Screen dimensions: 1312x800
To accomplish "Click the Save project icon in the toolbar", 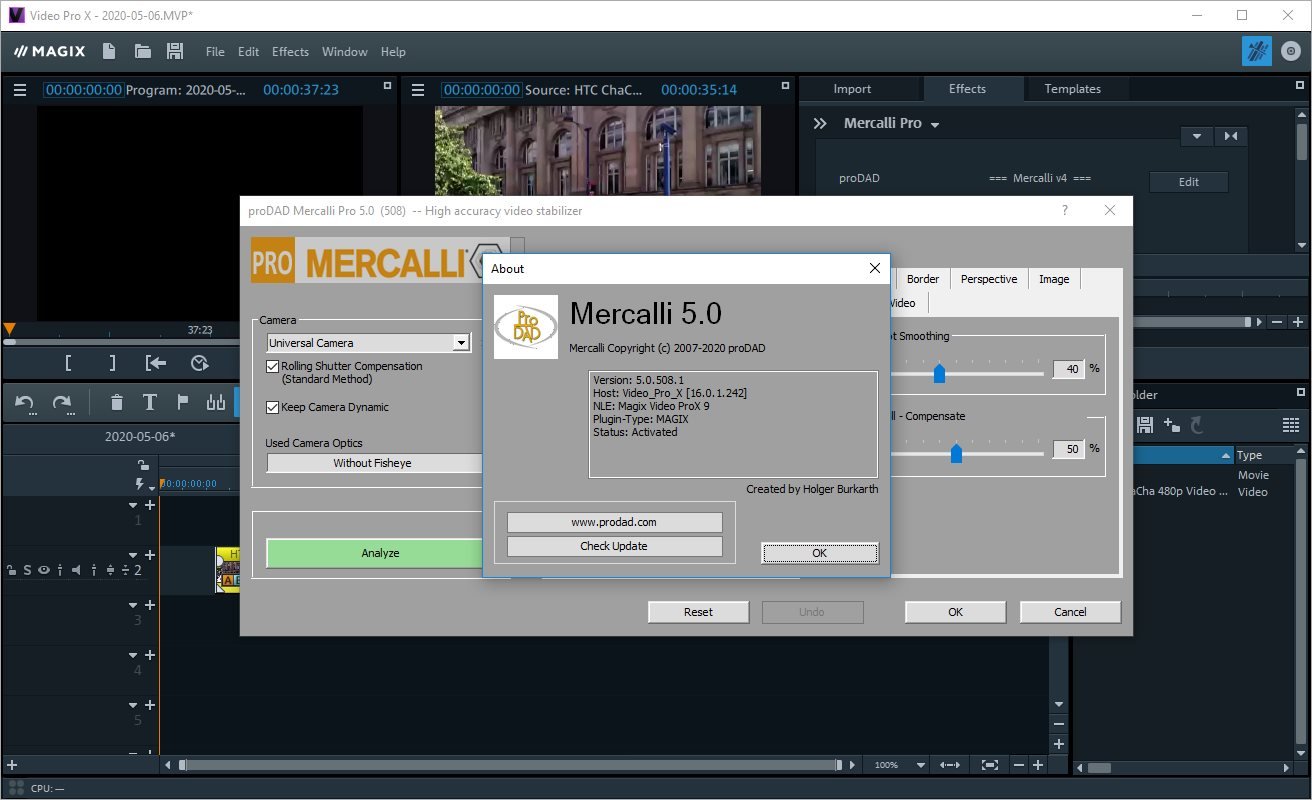I will pos(174,51).
